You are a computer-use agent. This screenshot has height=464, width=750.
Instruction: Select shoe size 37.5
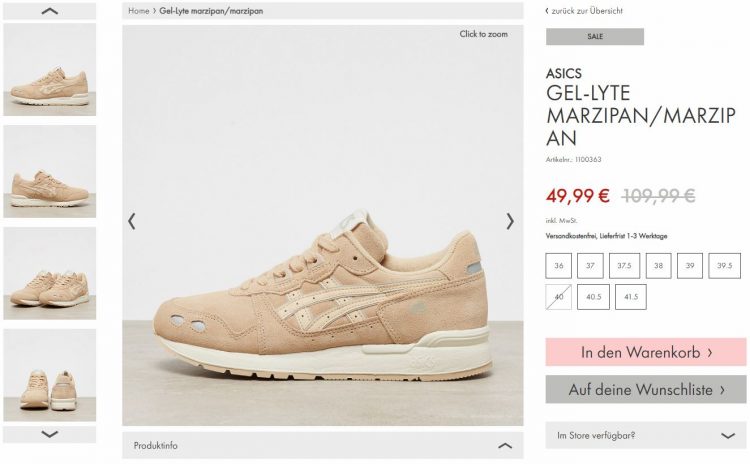pos(624,265)
